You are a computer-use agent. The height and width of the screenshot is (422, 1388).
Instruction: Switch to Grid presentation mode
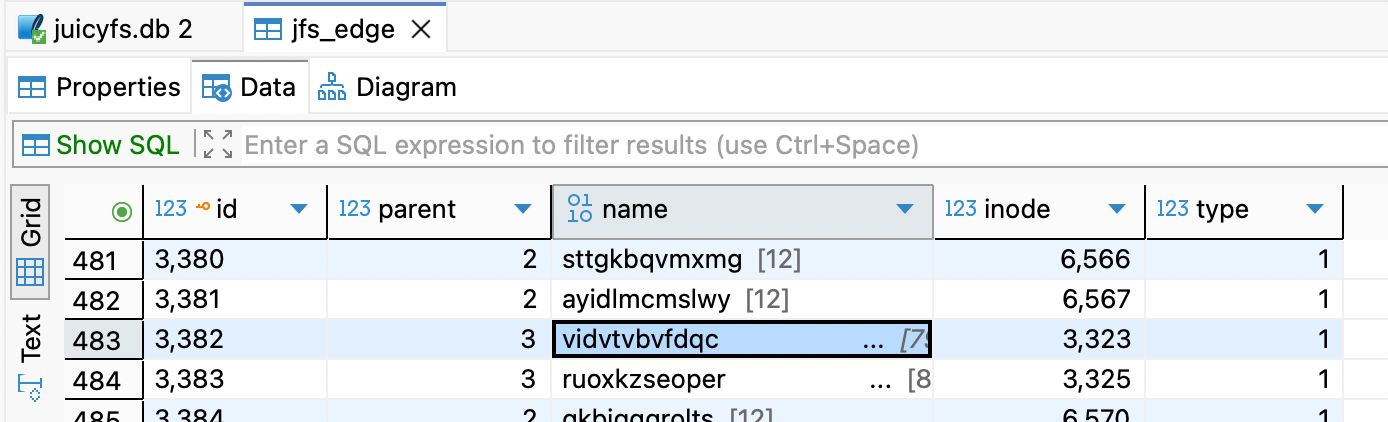tap(31, 222)
